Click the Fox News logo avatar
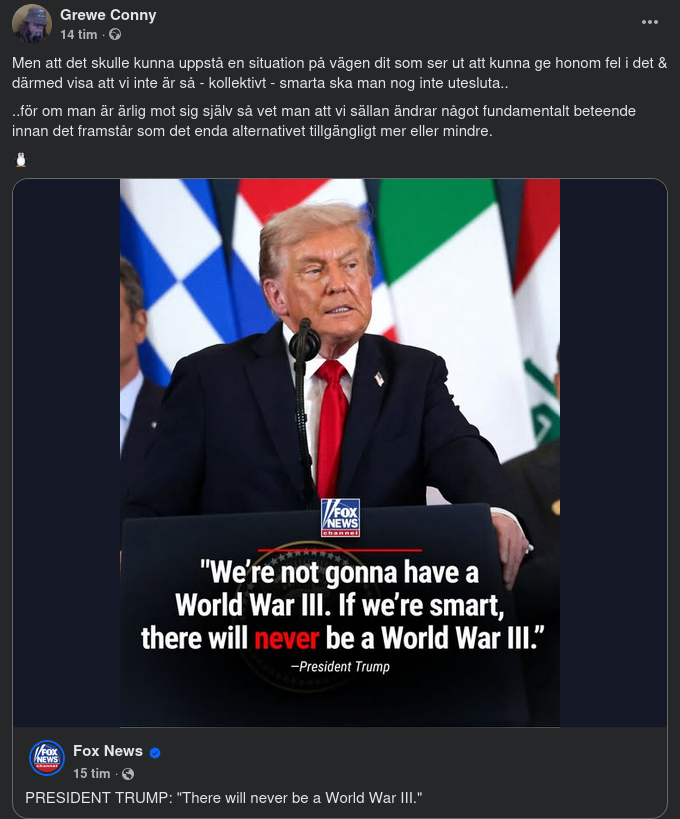Viewport: 680px width, 819px height. click(47, 758)
